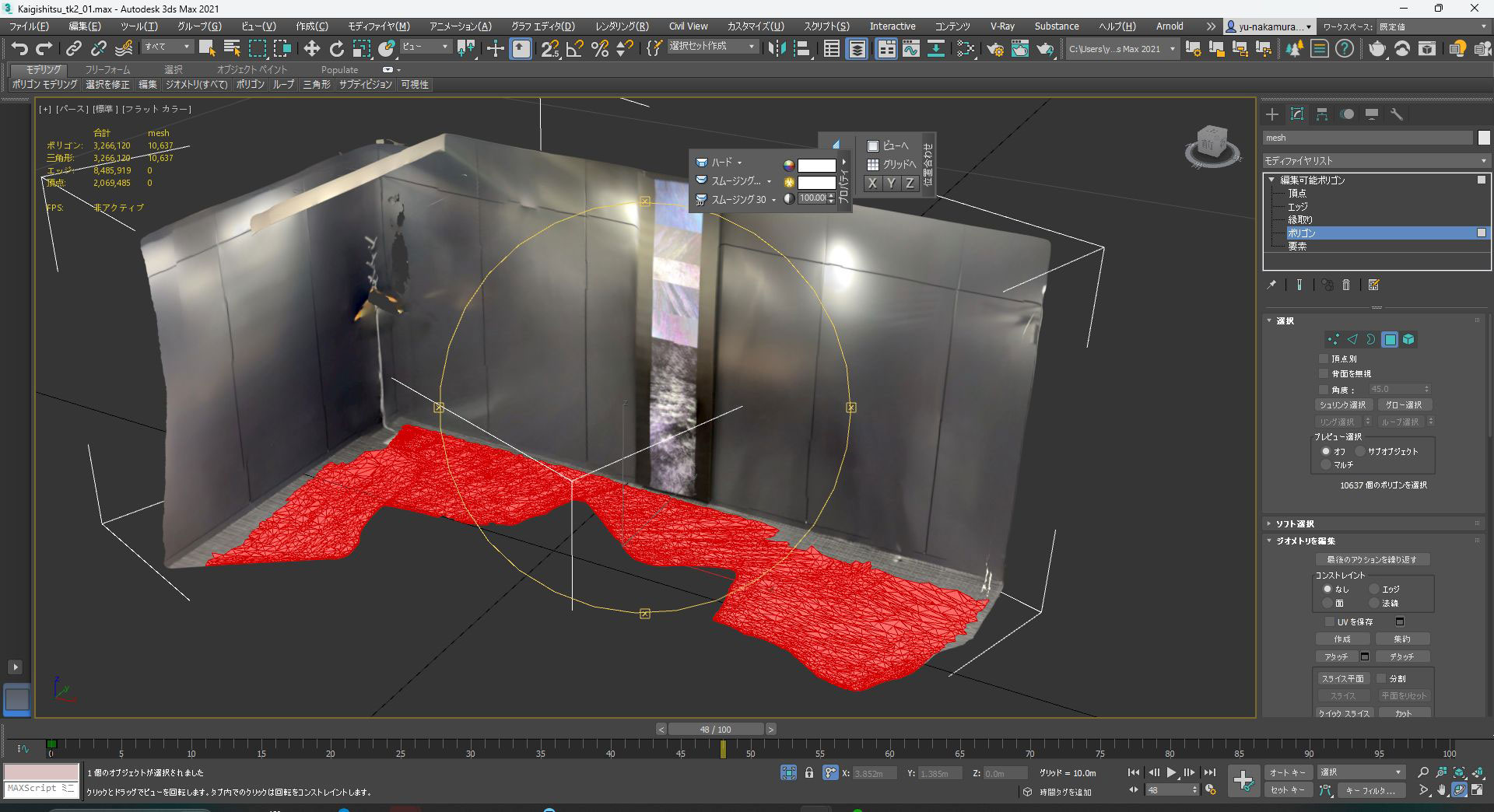Toggle the 2.5D Snaps icon
Image resolution: width=1494 pixels, height=812 pixels.
tap(550, 49)
